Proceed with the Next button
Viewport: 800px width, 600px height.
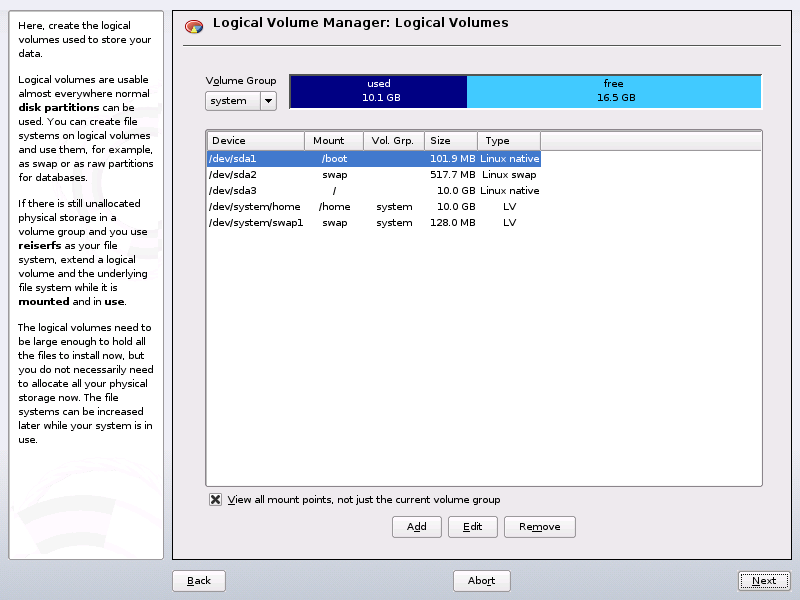764,581
